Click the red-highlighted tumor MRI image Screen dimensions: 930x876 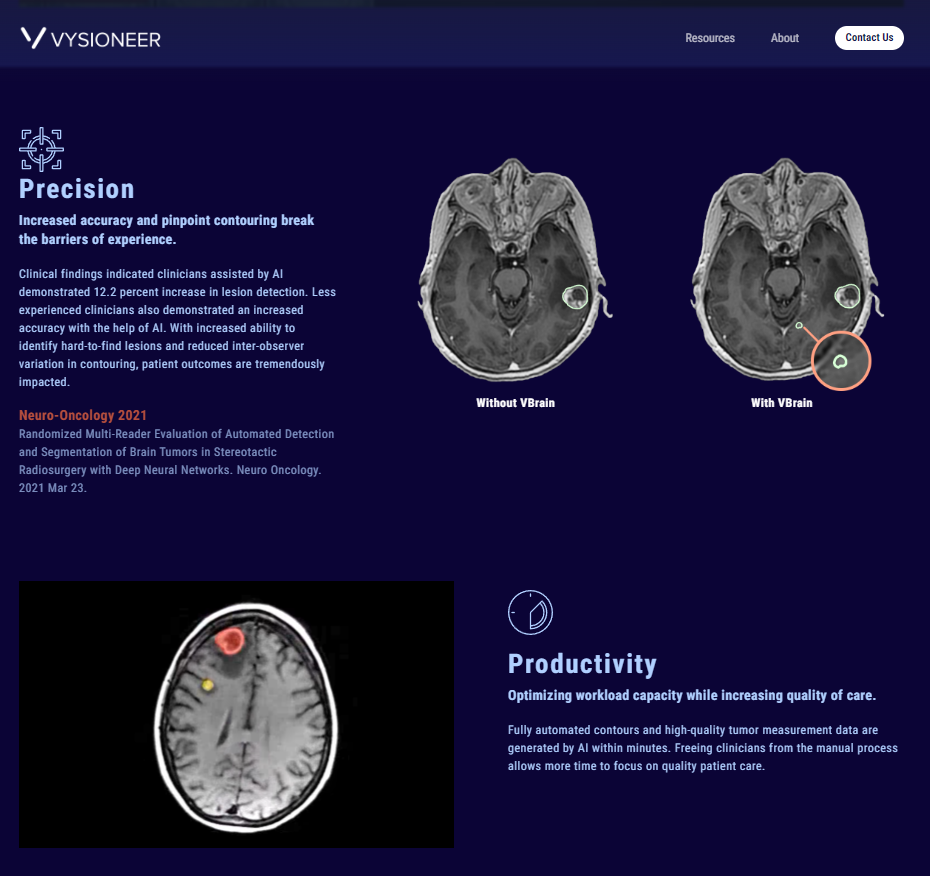[x=236, y=714]
